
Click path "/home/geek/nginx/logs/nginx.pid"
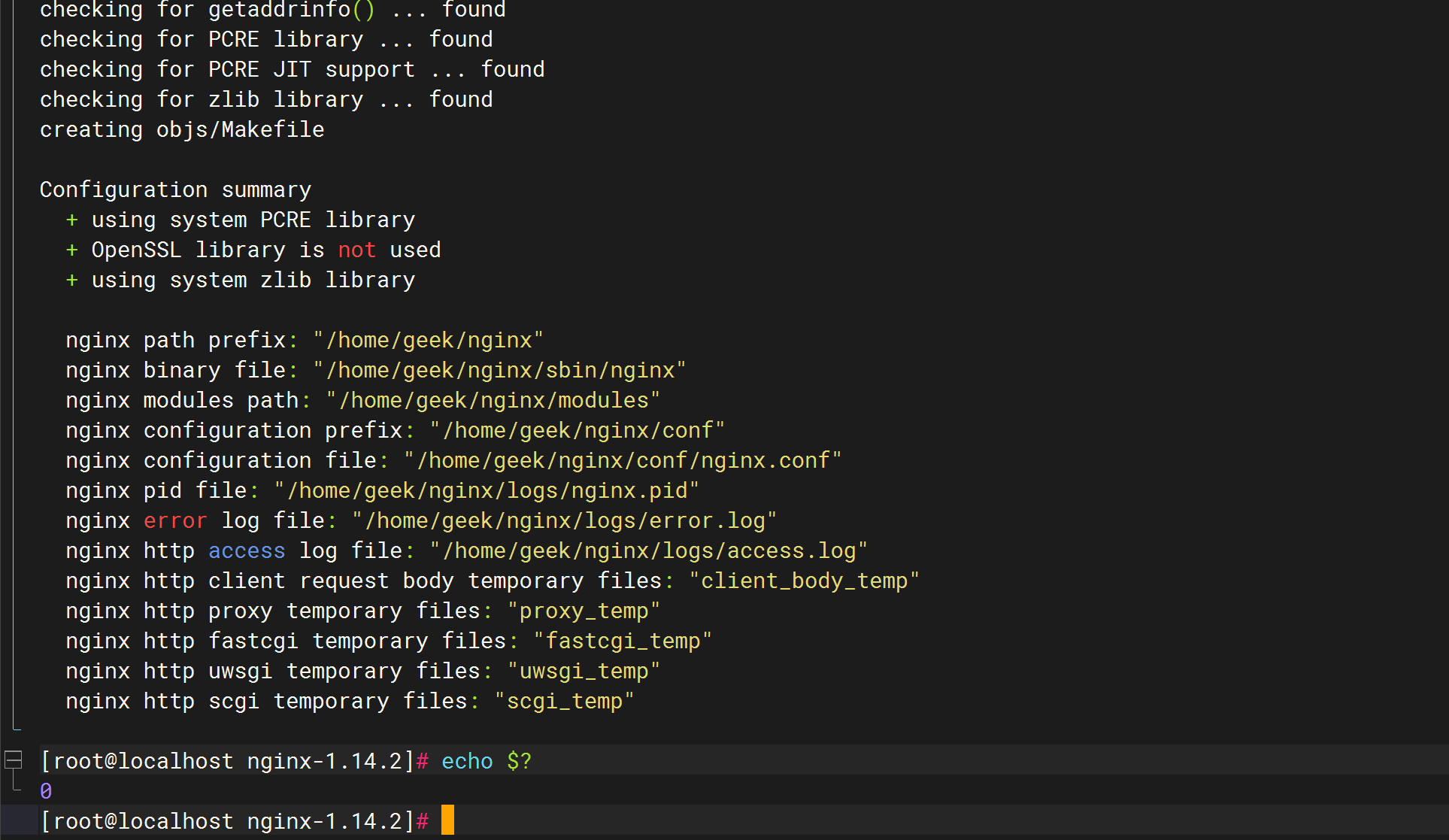pos(487,490)
